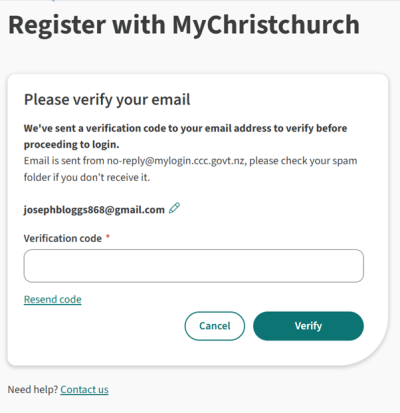Screen dimensions: 400x413
Task: Click the Please verify your email heading
Action: tap(107, 100)
